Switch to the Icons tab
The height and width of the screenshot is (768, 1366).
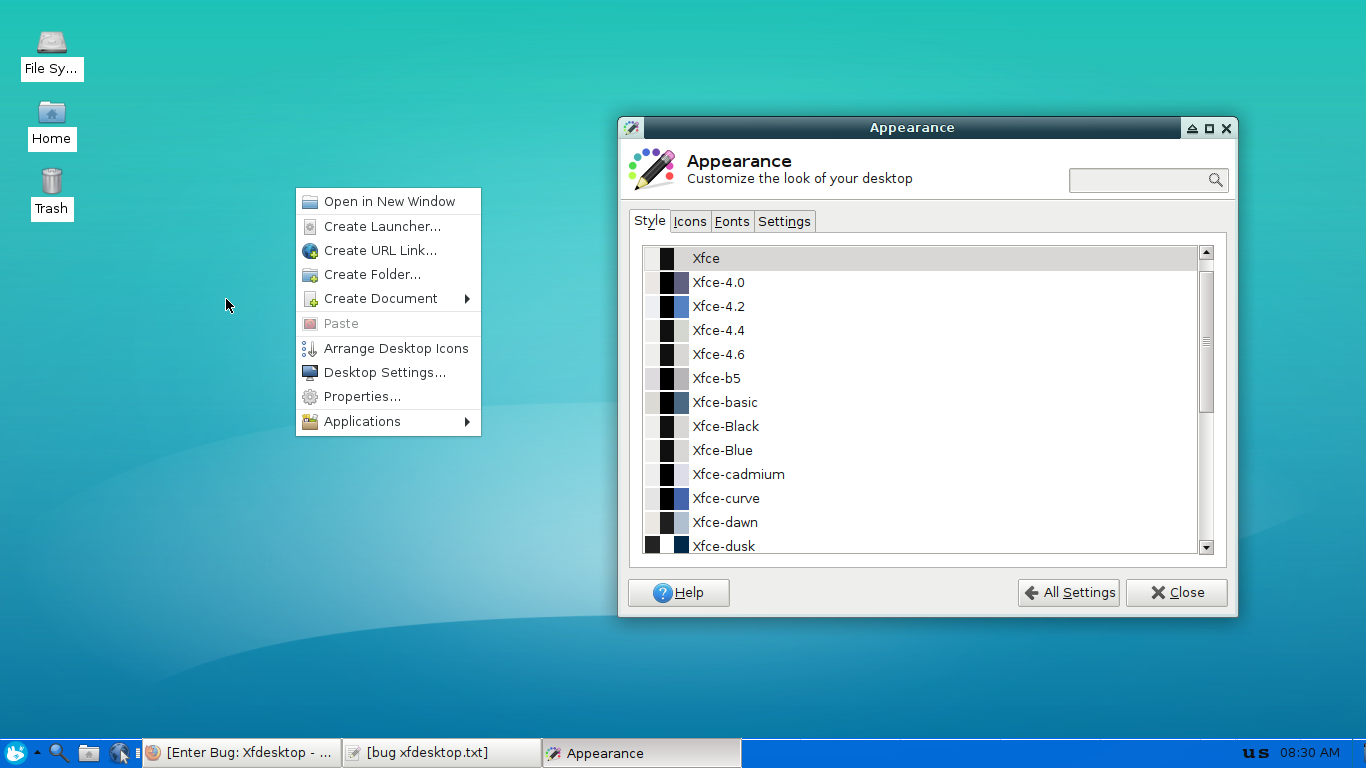pyautogui.click(x=690, y=222)
